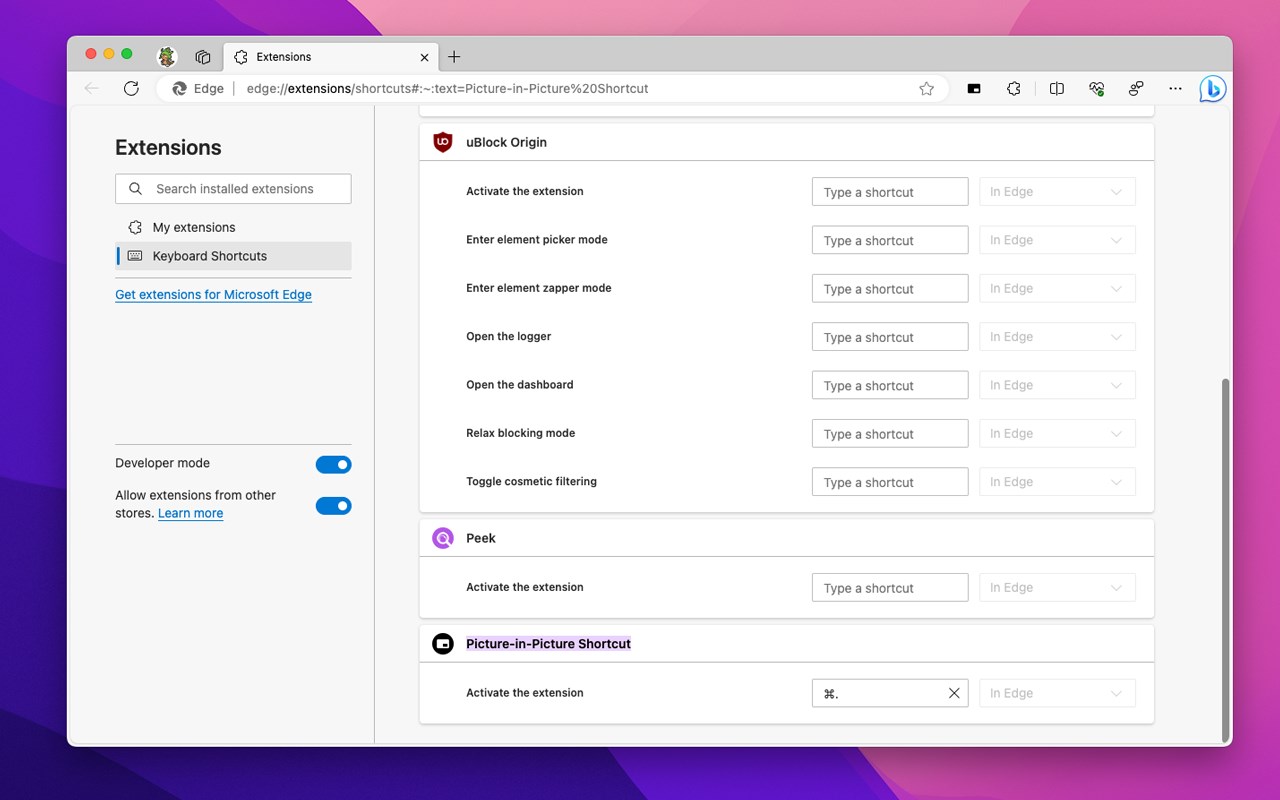Click the Picture-in-Picture toolbar icon
This screenshot has width=1280, height=800.
click(974, 88)
